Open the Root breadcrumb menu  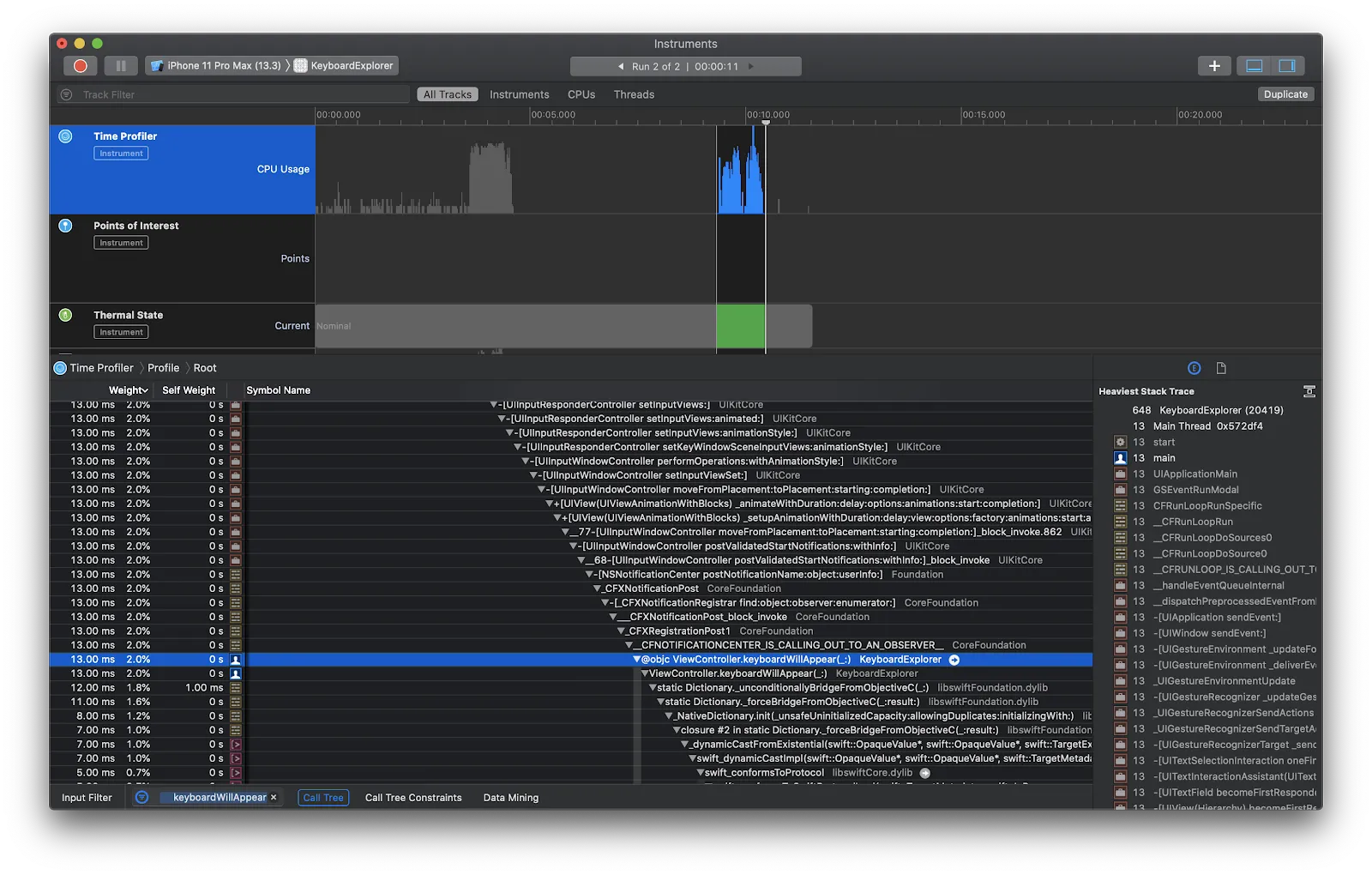coord(205,368)
